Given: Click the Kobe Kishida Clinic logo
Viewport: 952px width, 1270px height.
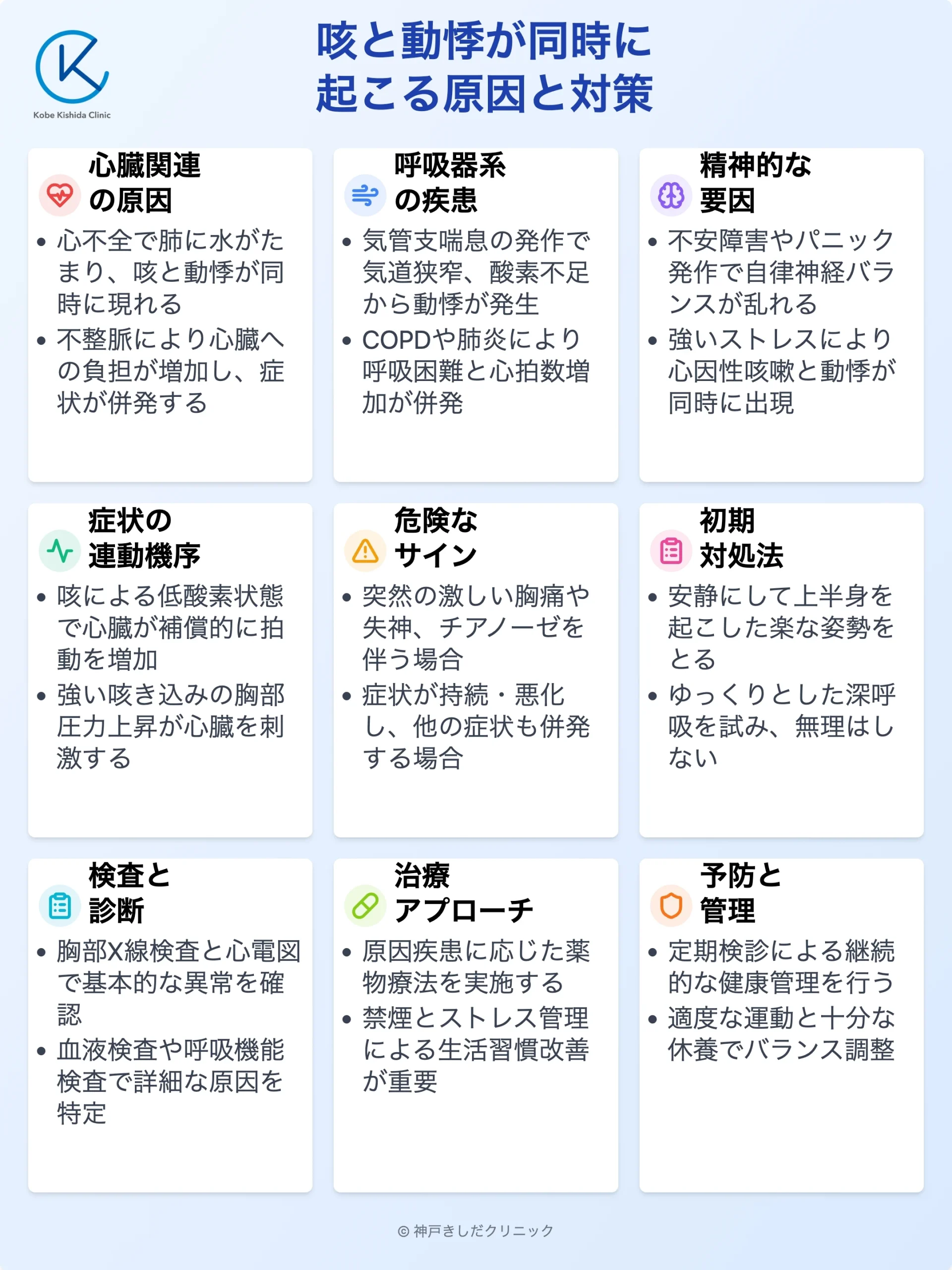Looking at the screenshot, I should (x=72, y=67).
